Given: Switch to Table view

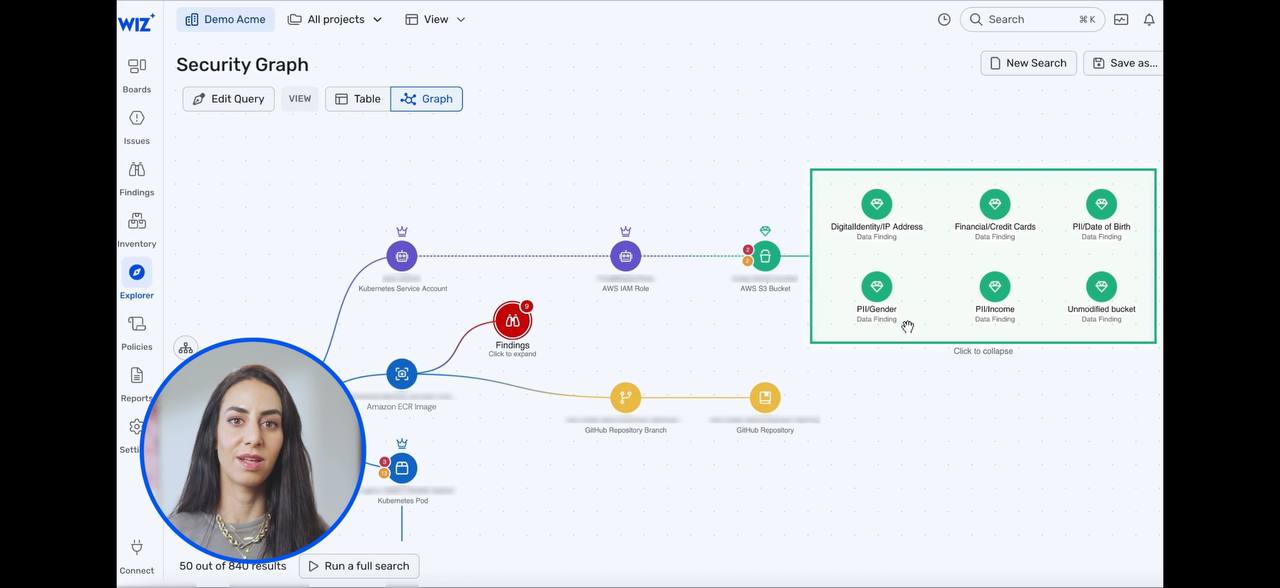Looking at the screenshot, I should point(358,99).
